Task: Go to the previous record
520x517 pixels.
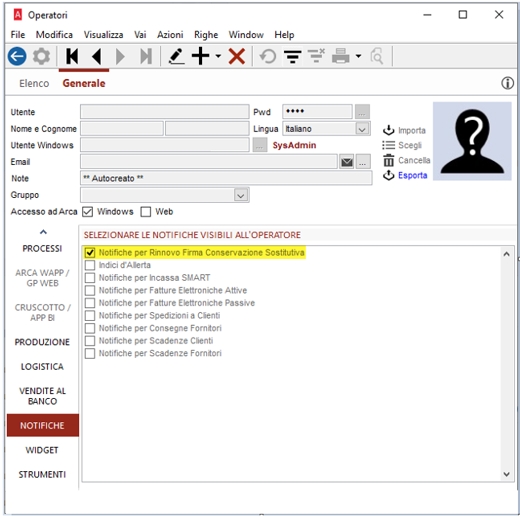Action: tap(97, 56)
